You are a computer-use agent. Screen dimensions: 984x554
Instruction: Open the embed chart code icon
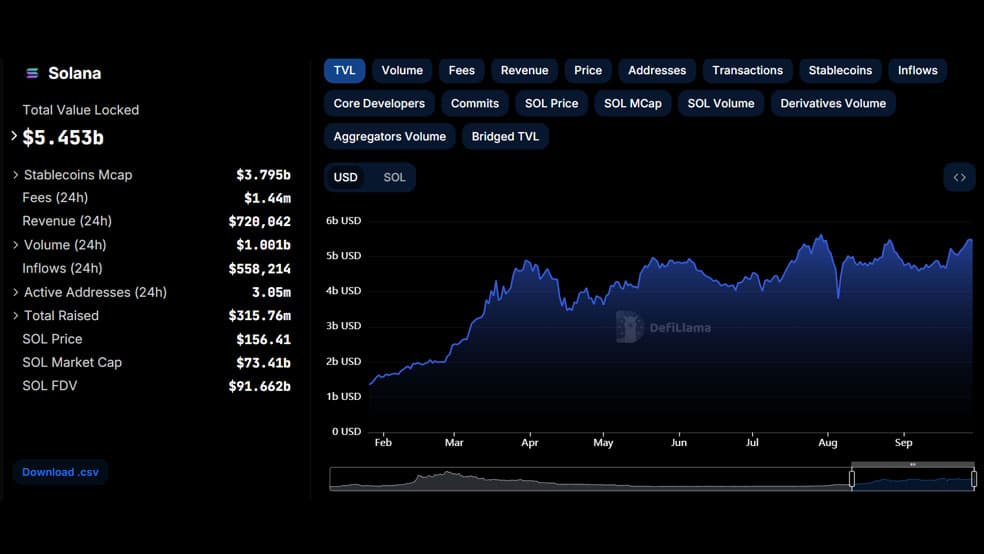960,178
